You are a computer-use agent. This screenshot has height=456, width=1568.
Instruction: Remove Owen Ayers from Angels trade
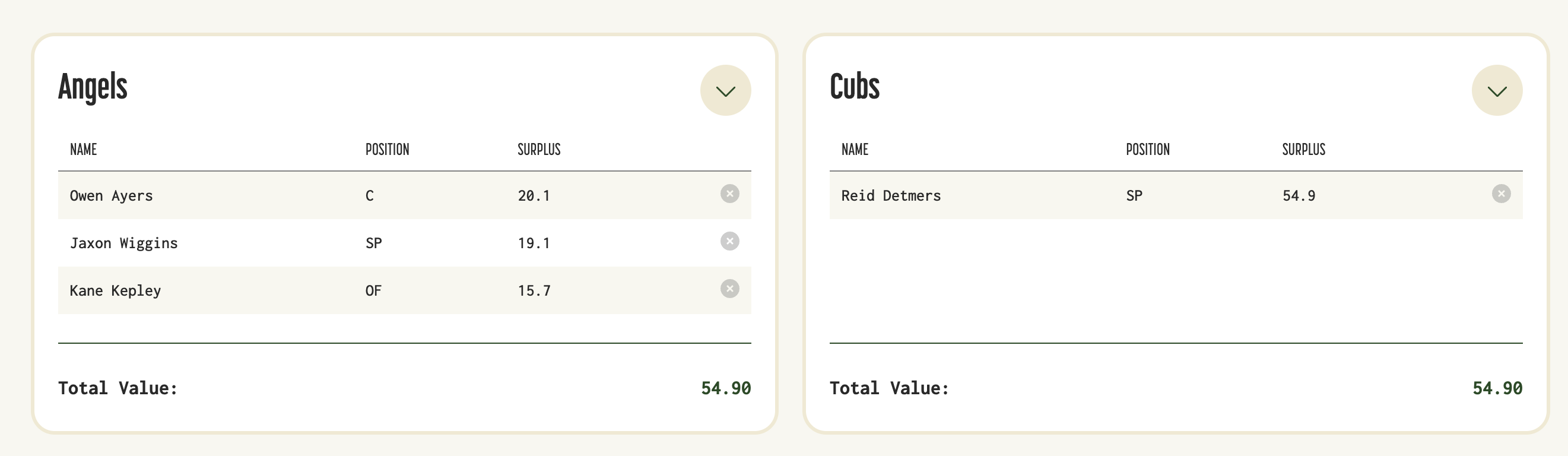click(730, 194)
